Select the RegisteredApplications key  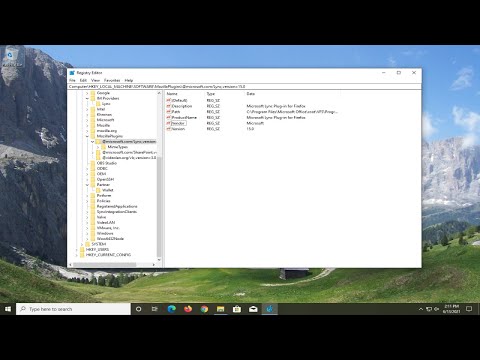[117, 206]
